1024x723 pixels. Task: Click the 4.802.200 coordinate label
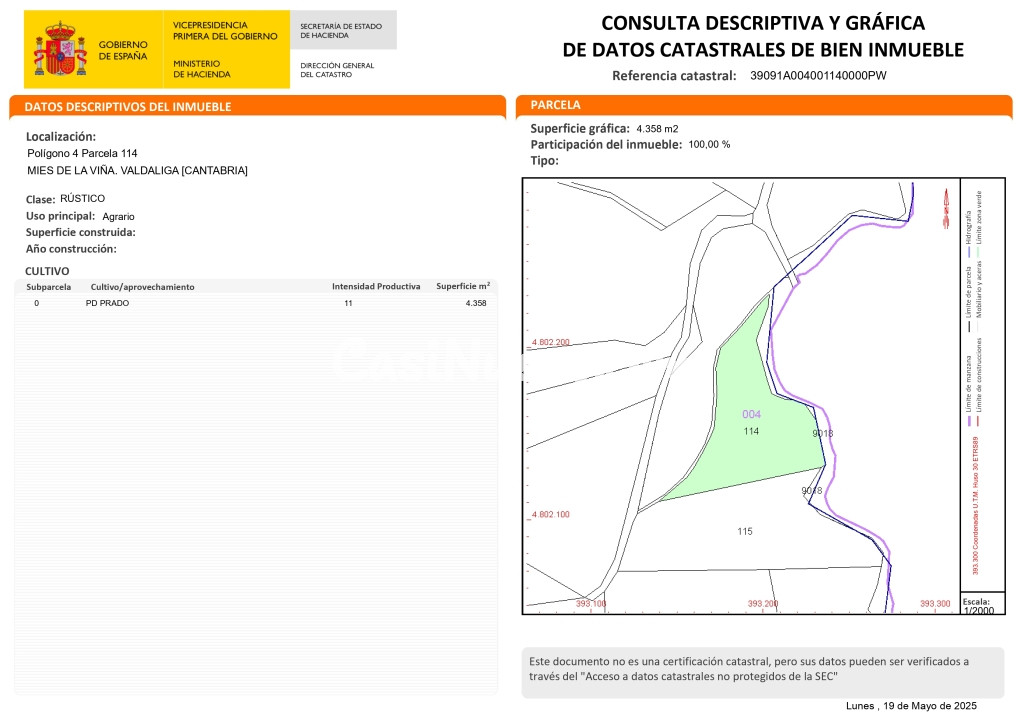click(550, 342)
